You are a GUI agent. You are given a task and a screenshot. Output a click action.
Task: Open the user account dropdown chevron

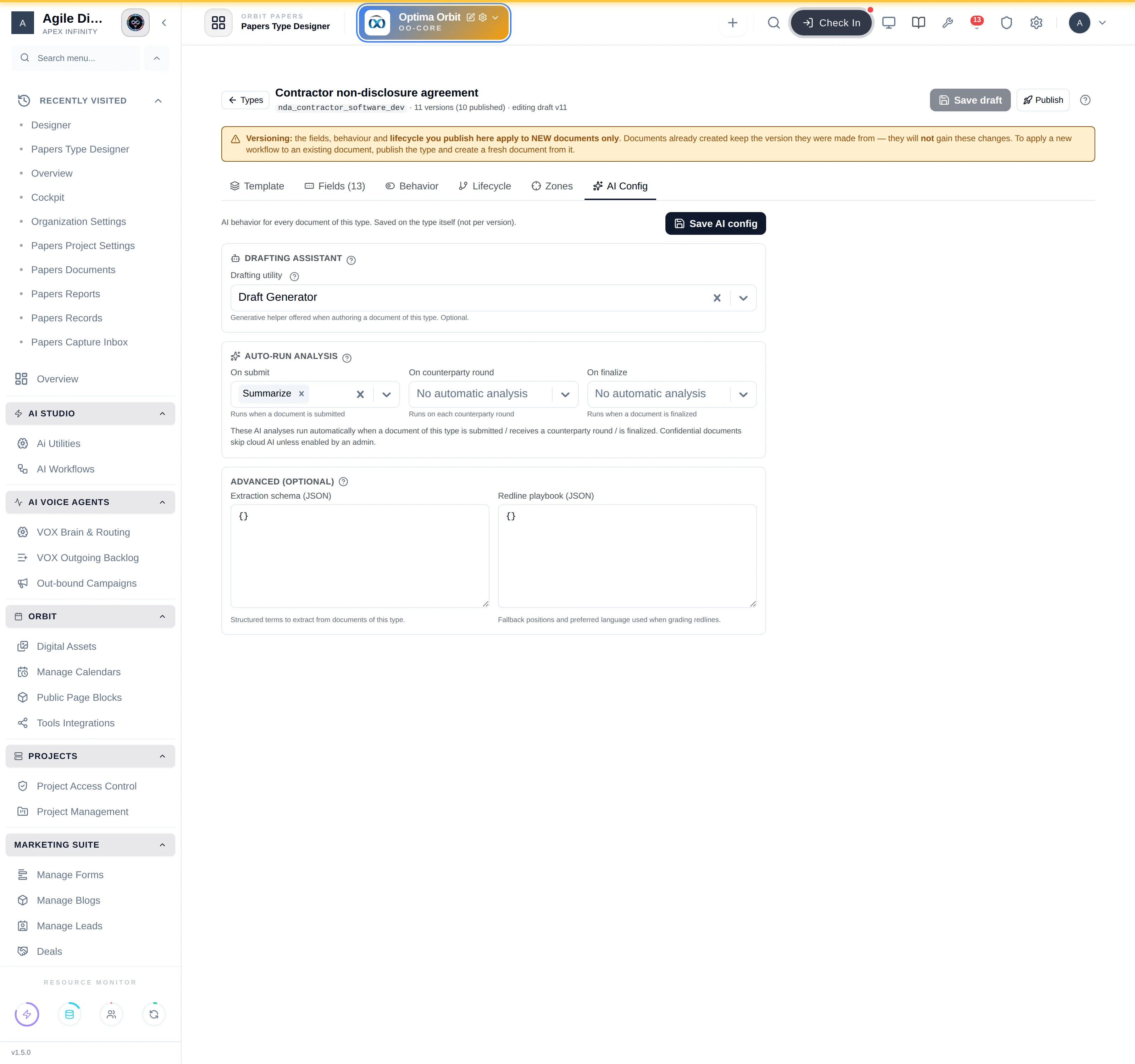click(x=1102, y=23)
